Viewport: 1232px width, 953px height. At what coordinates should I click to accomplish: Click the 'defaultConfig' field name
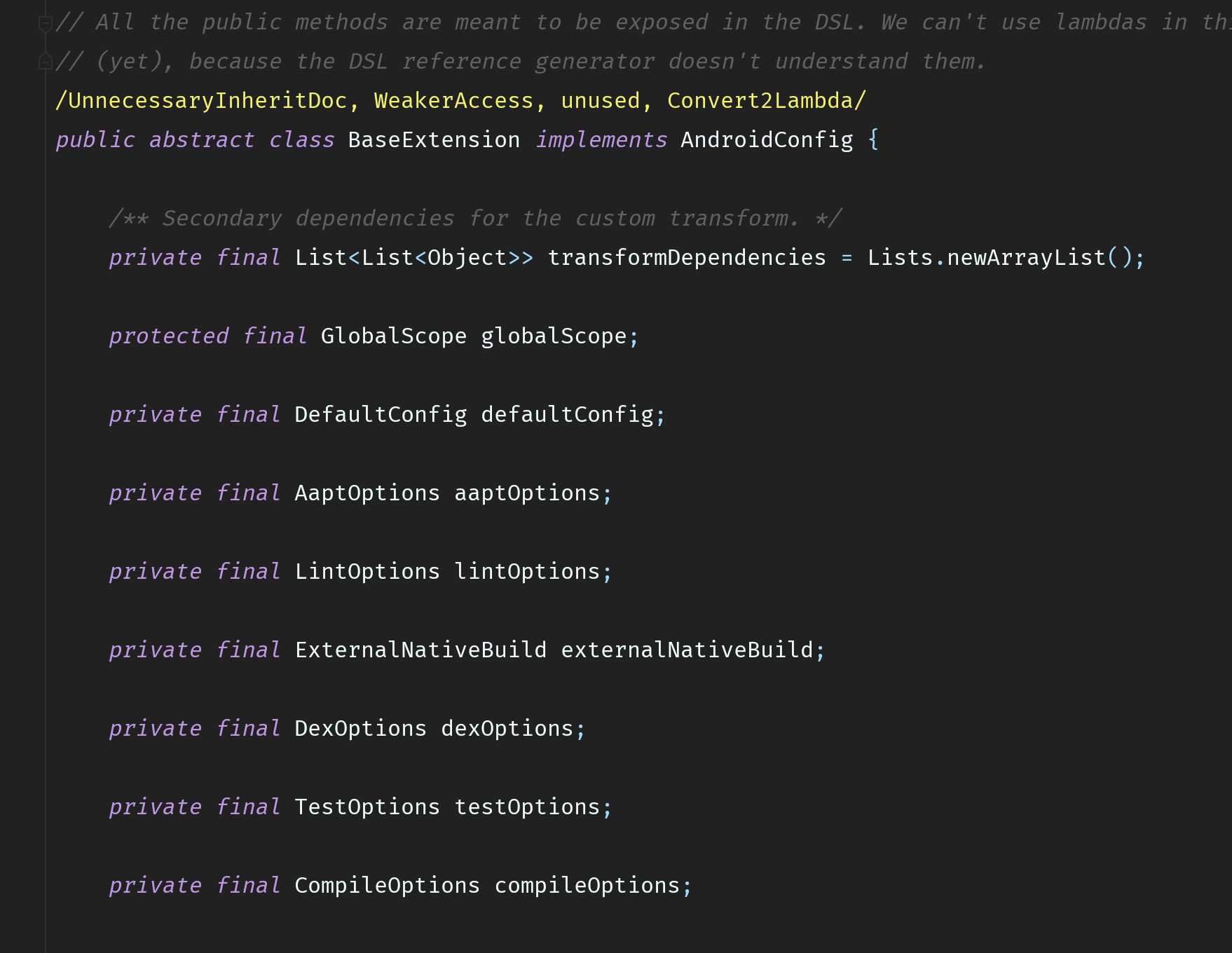pos(567,415)
